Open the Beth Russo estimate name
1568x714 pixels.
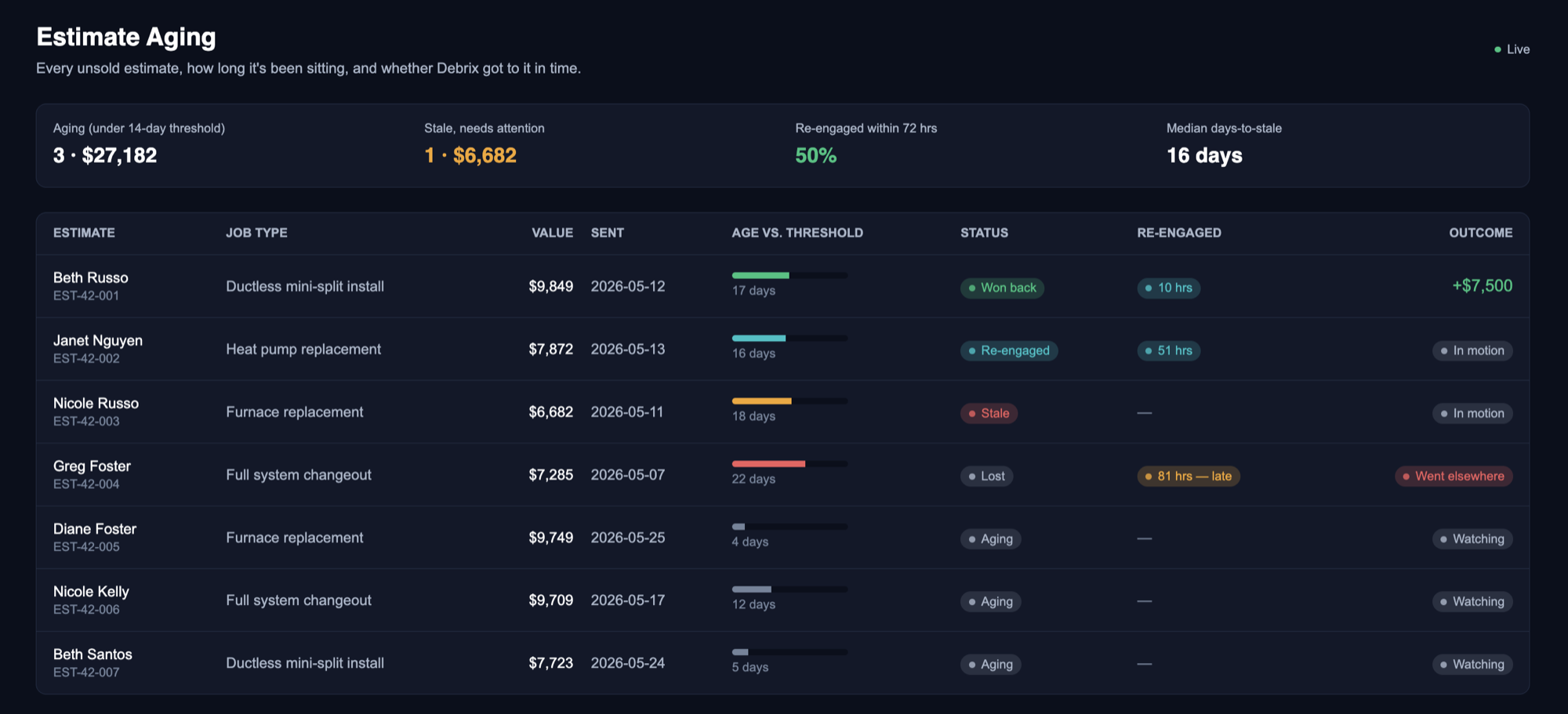click(91, 277)
